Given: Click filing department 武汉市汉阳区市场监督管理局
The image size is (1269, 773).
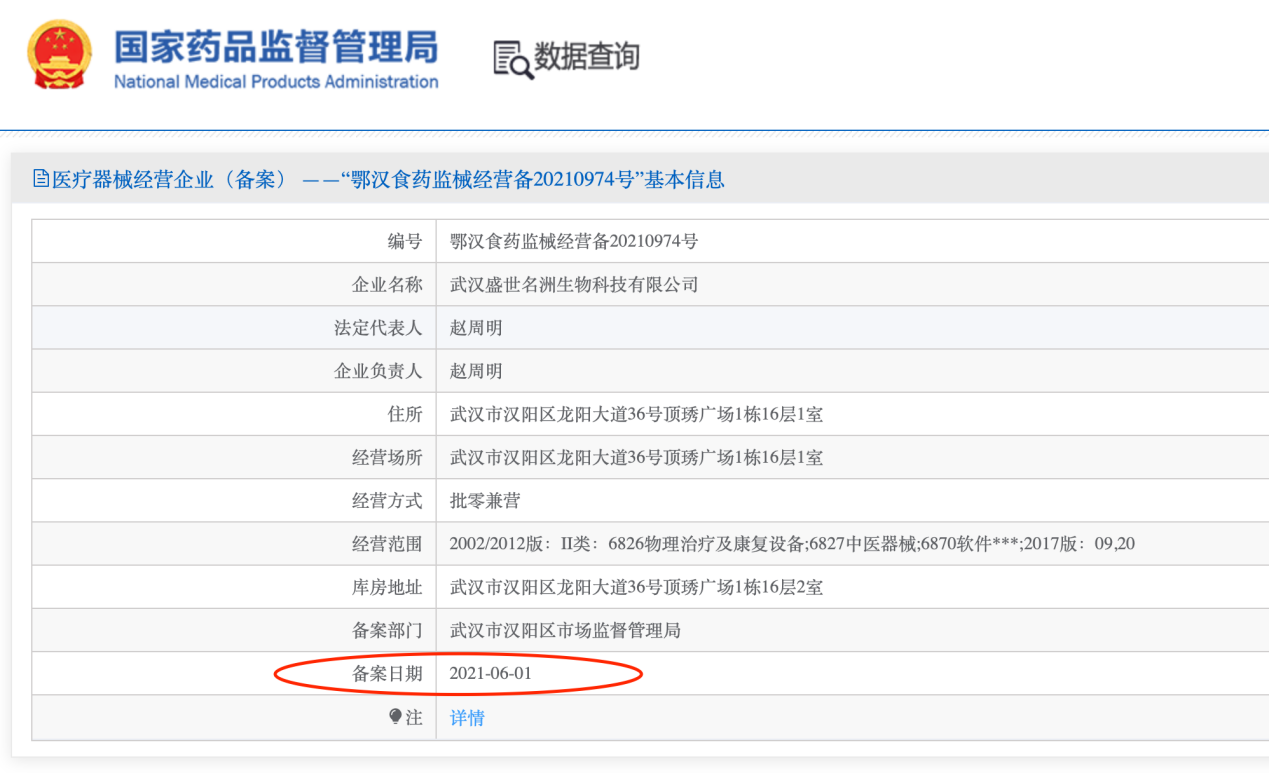Looking at the screenshot, I should 565,631.
